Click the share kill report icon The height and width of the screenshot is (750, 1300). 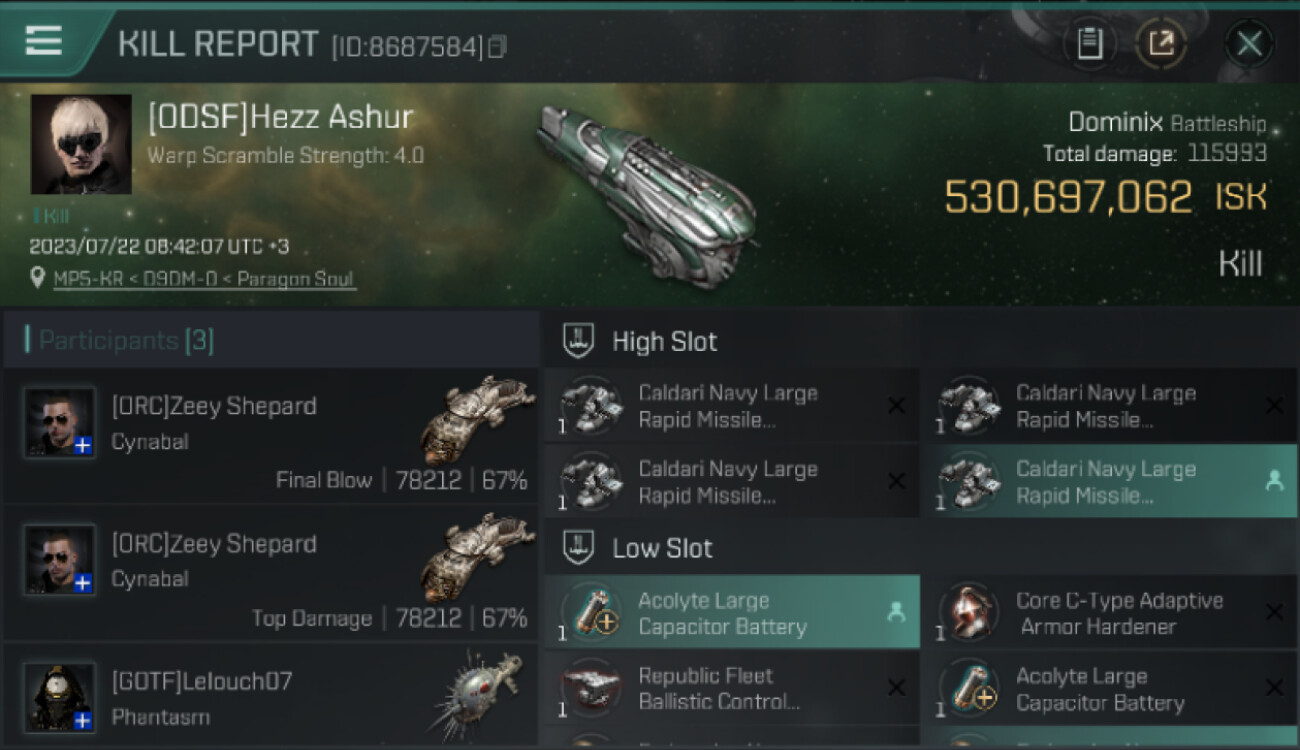point(1160,43)
